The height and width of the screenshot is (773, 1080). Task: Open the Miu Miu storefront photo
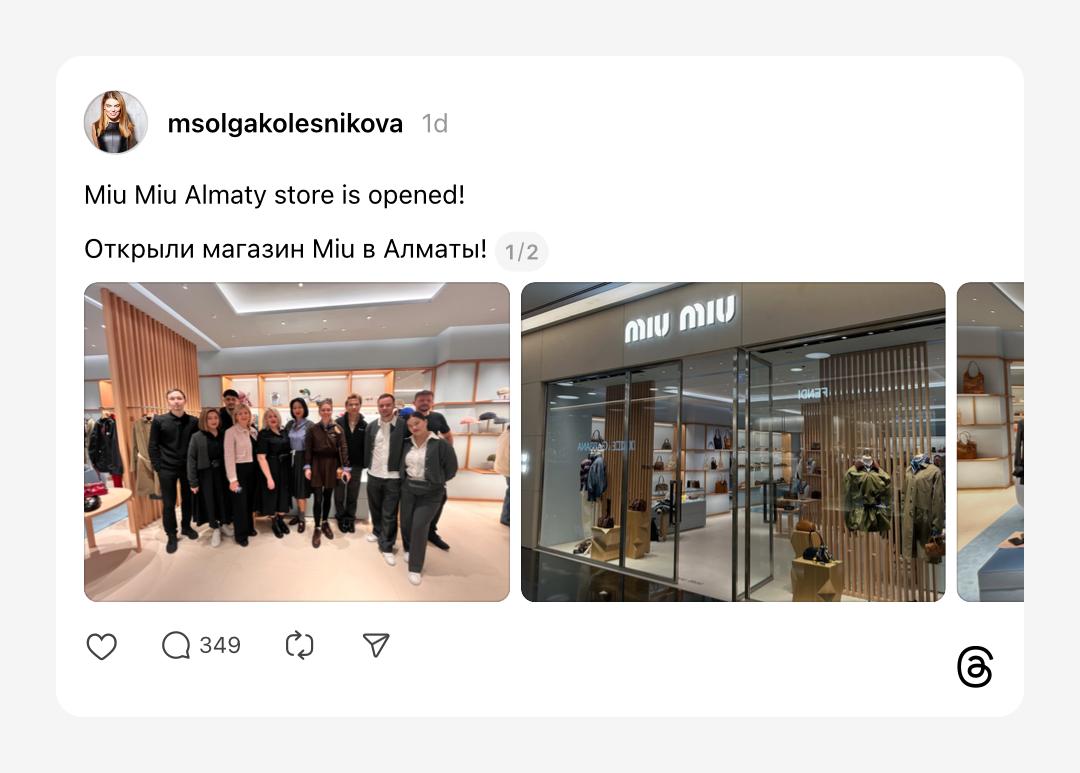point(733,442)
